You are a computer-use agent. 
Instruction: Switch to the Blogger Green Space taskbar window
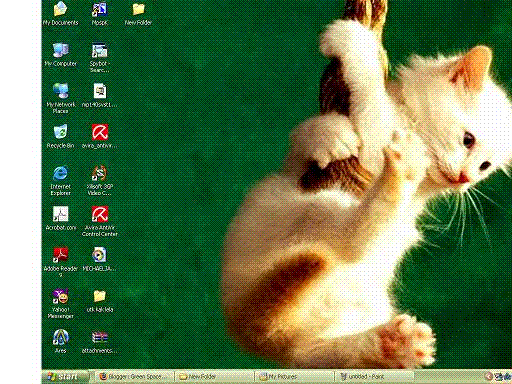click(x=135, y=377)
